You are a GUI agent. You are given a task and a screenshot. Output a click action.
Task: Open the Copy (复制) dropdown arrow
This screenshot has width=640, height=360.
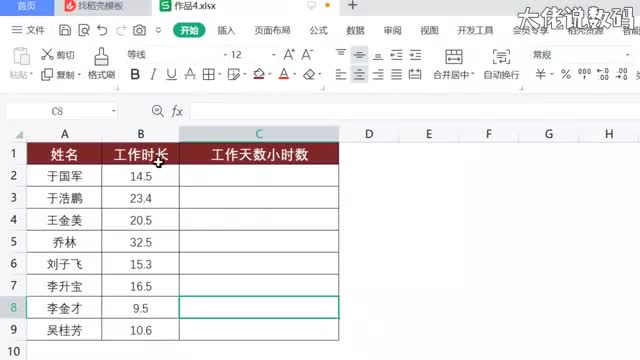click(x=79, y=75)
